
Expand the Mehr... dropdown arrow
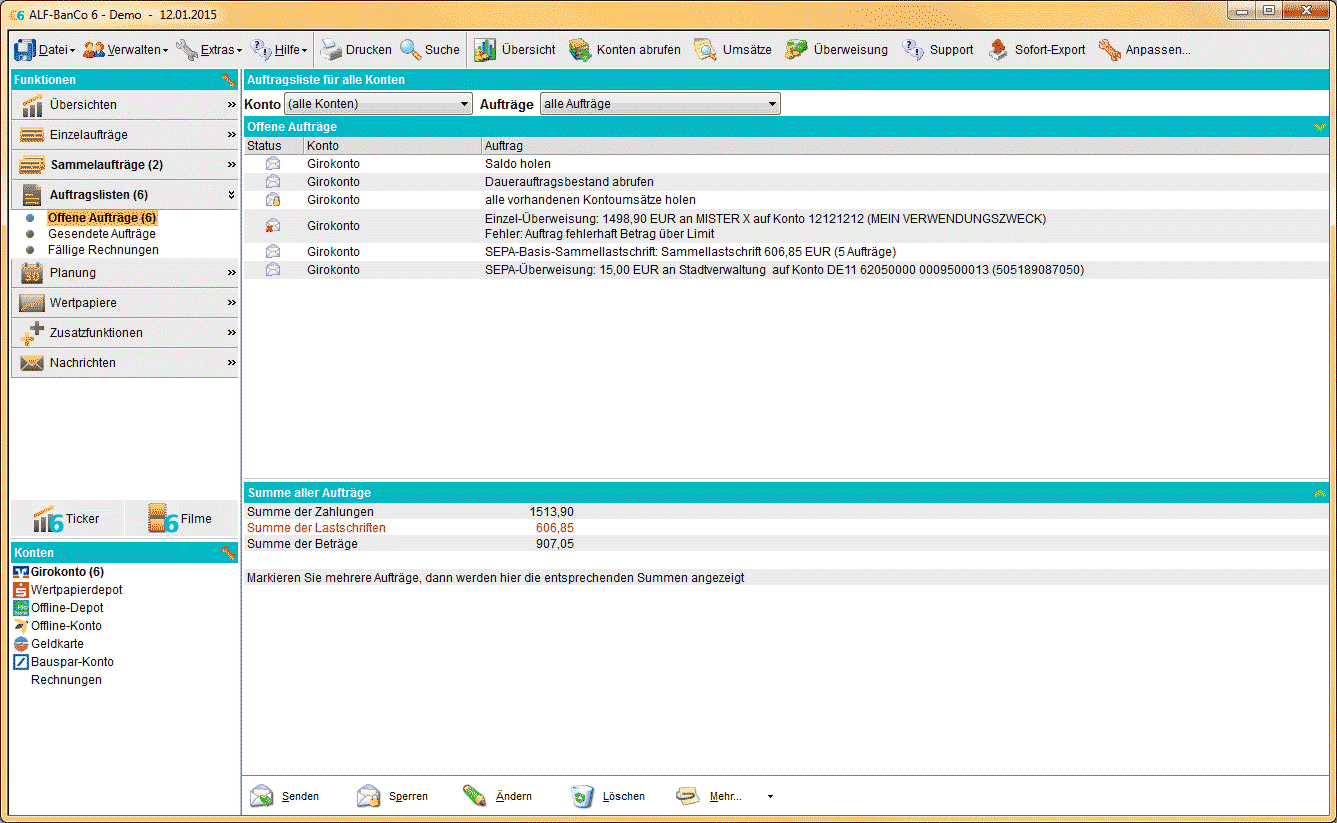[770, 797]
